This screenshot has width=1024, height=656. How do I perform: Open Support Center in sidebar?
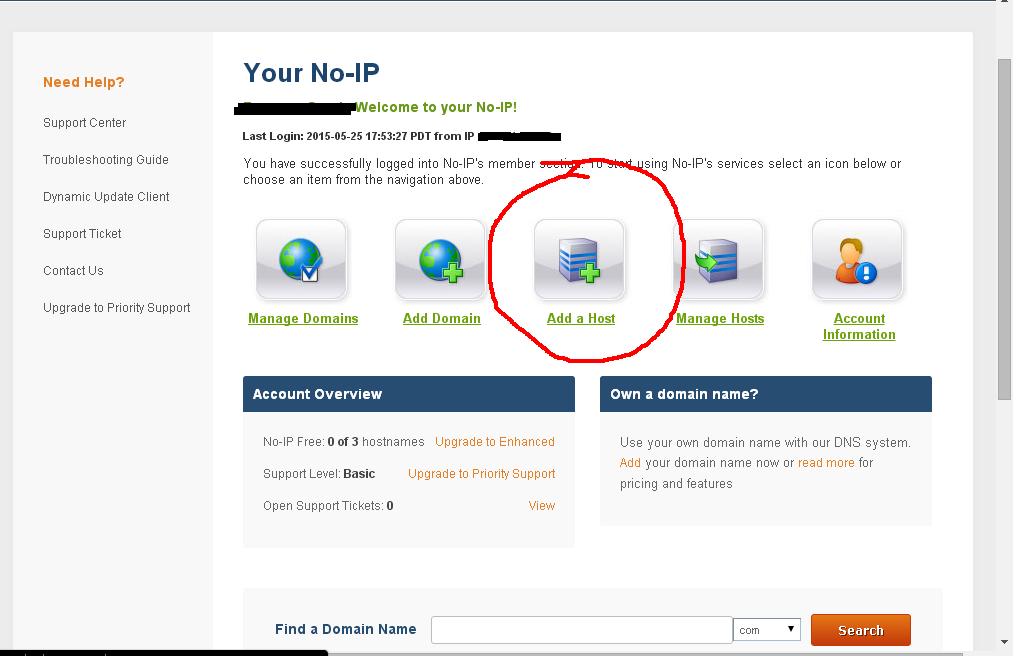(x=84, y=123)
